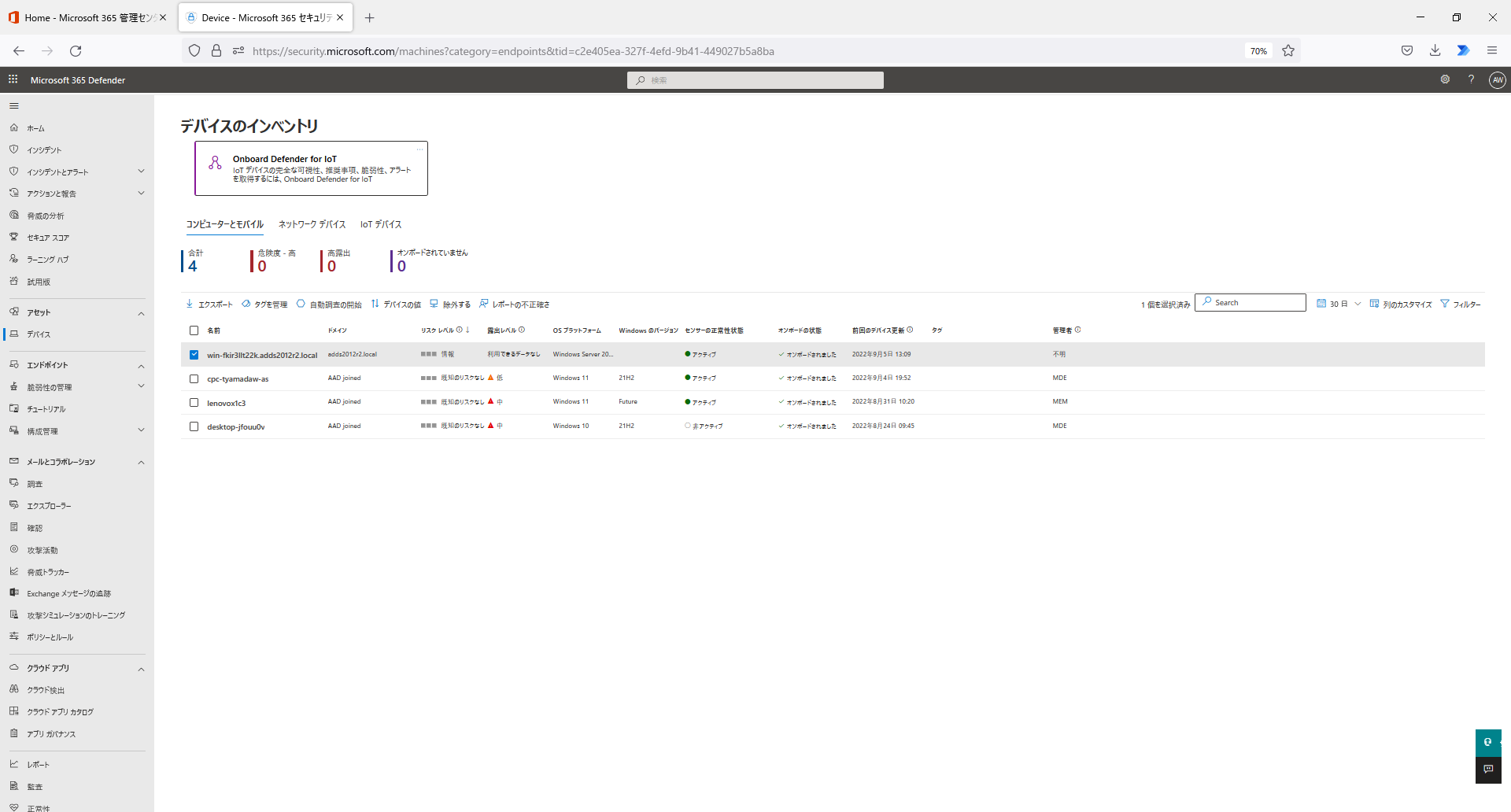Open settings gear in the Defender header
The width and height of the screenshot is (1511, 812).
(x=1445, y=79)
